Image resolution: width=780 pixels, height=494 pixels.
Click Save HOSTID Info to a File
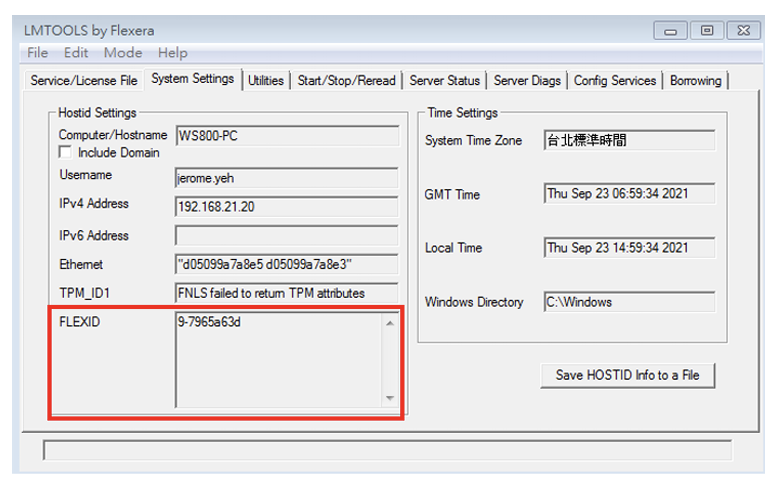click(x=628, y=376)
